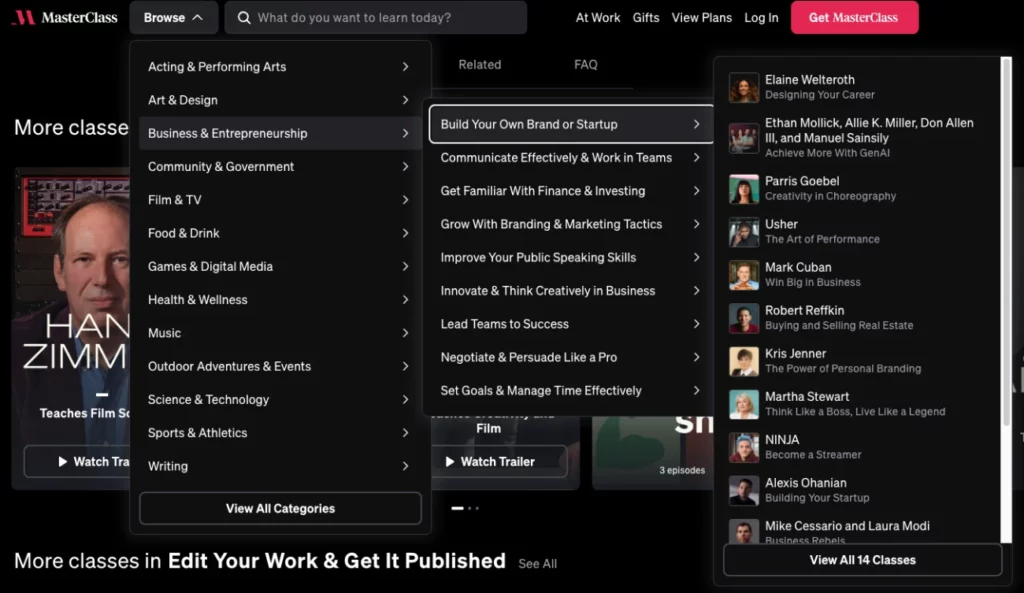This screenshot has height=593, width=1024.
Task: Open the 3 episodes series card
Action: [652, 453]
